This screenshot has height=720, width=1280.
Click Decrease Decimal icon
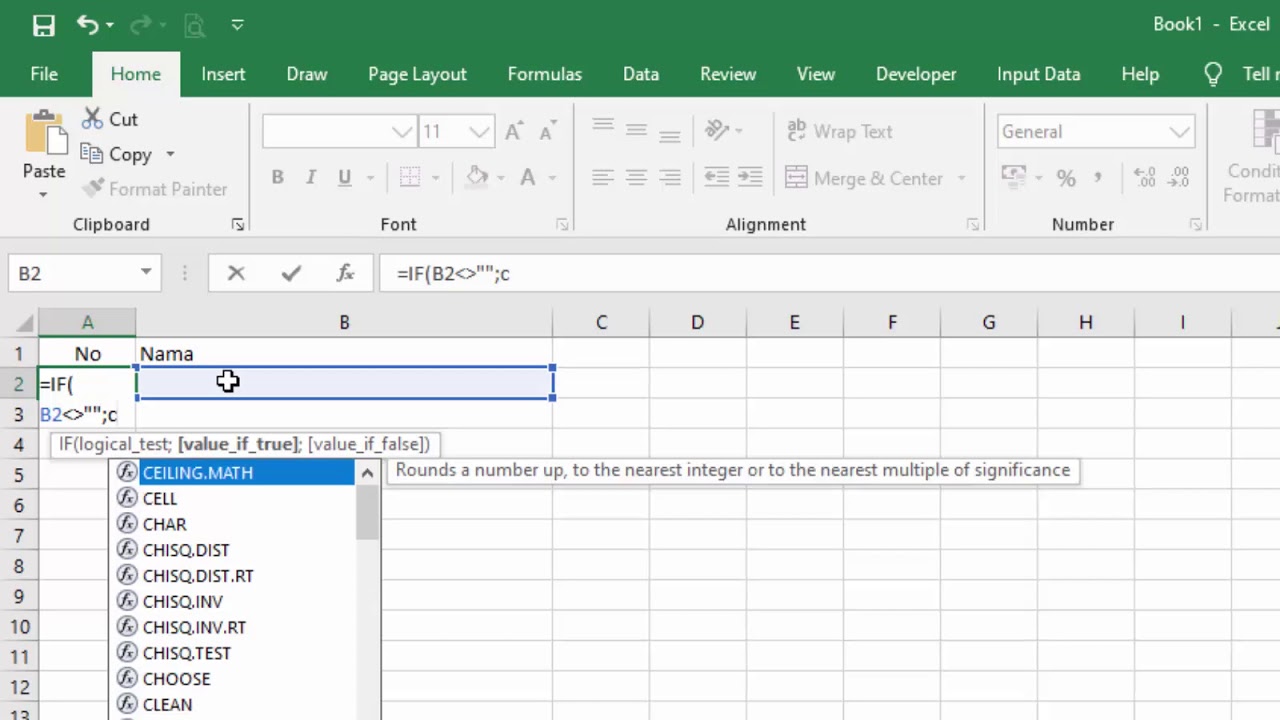tap(1179, 178)
